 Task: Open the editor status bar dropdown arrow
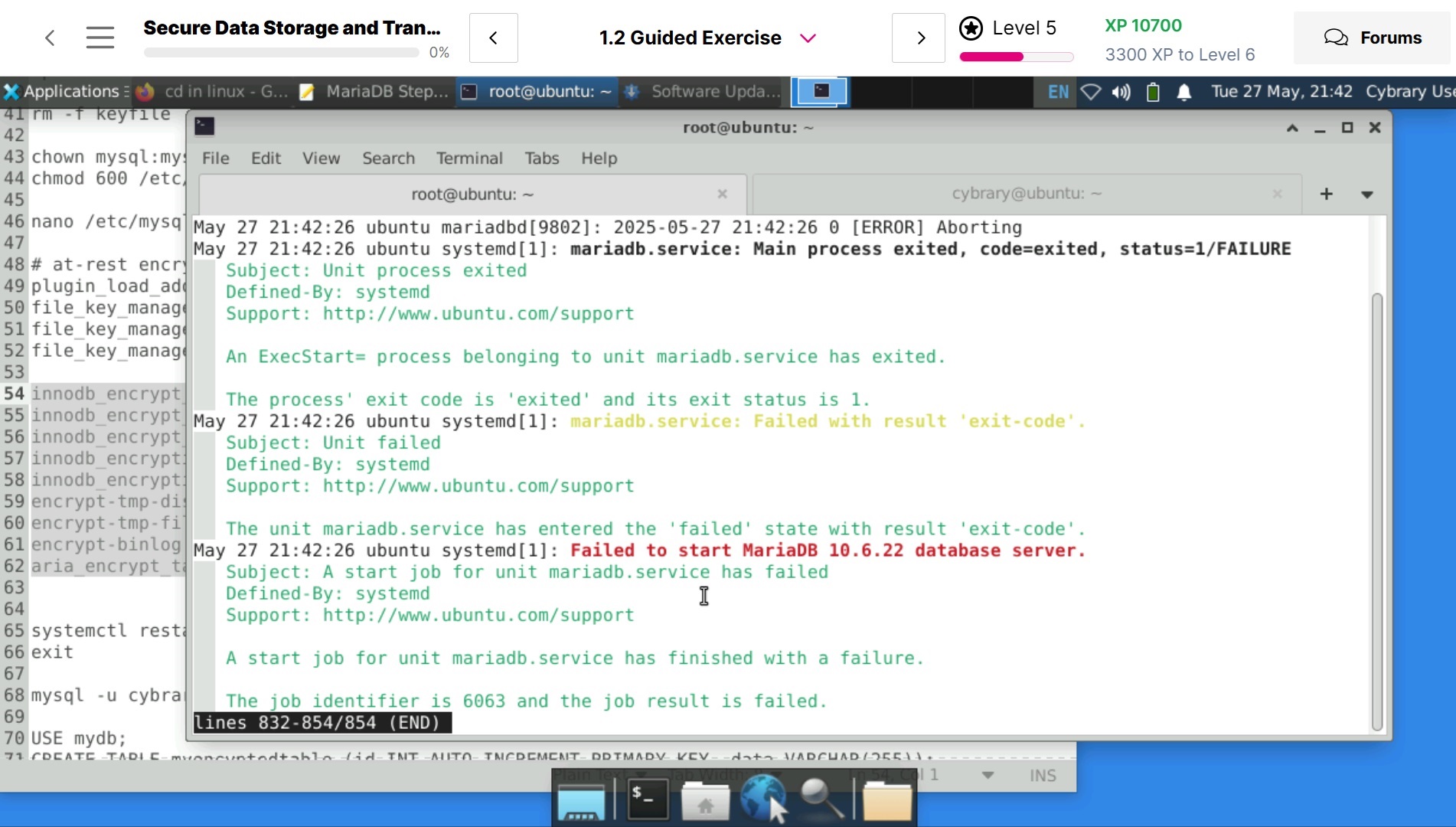tap(988, 776)
